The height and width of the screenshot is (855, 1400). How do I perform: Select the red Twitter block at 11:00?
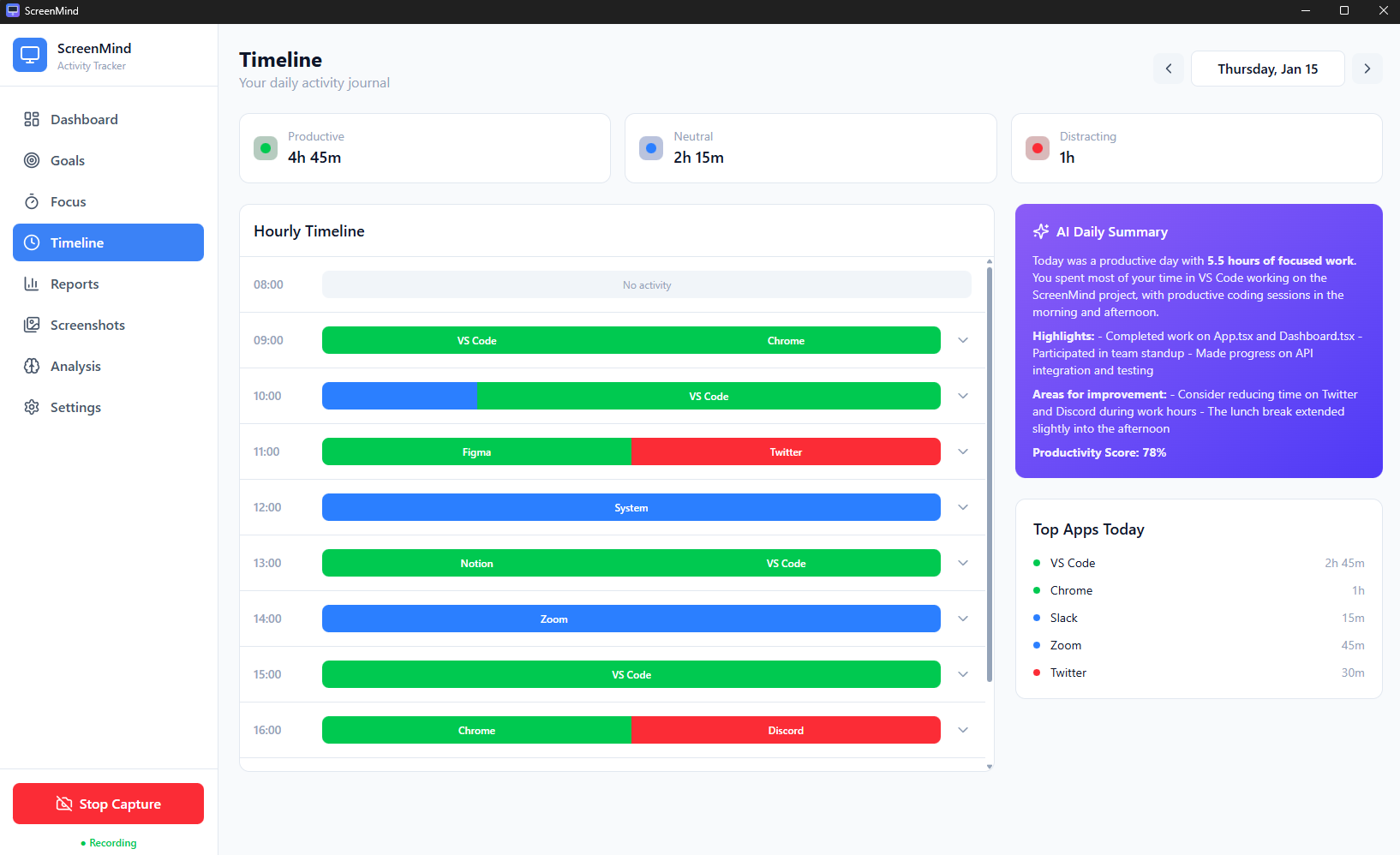[786, 451]
